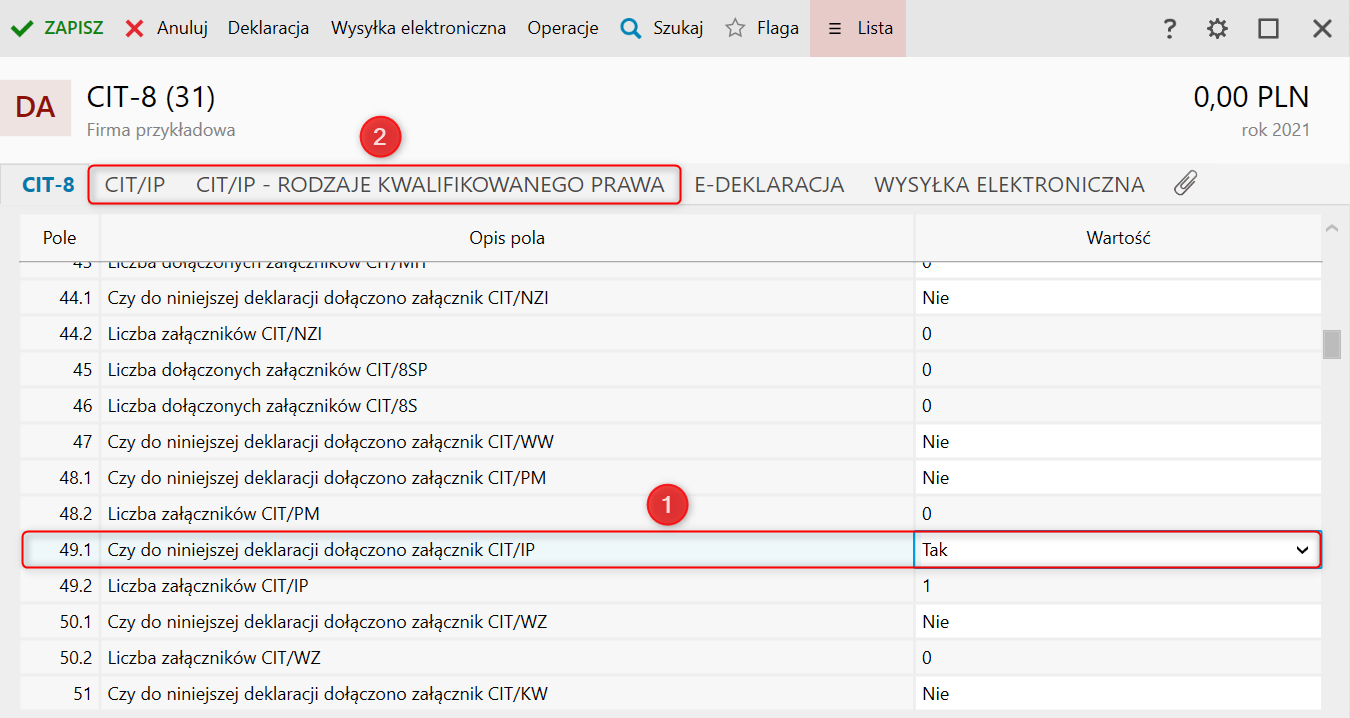Image resolution: width=1350 pixels, height=718 pixels.
Task: Close the CIT-8 window
Action: click(x=1322, y=29)
